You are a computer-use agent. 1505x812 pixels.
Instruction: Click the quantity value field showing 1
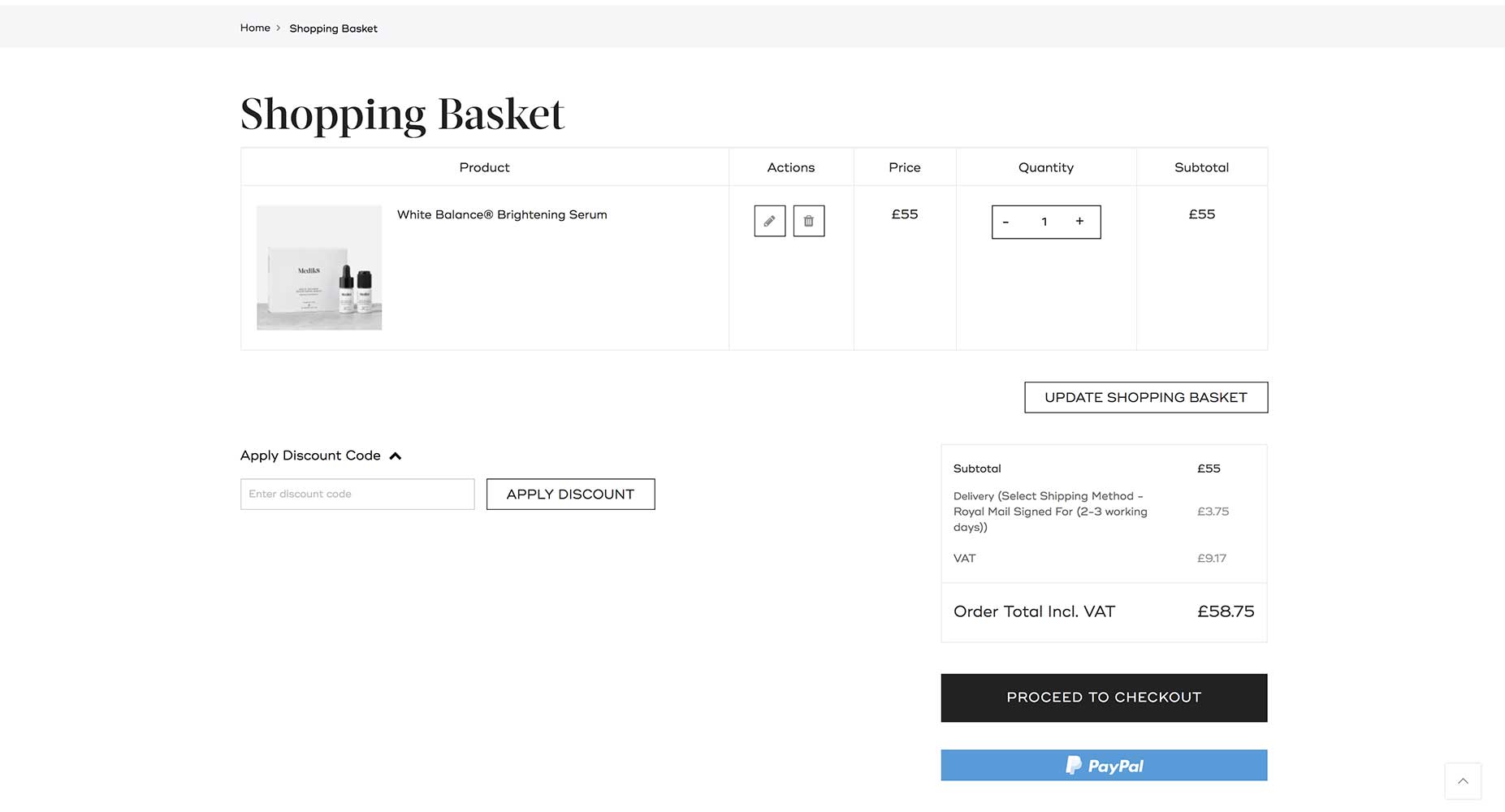(x=1044, y=222)
